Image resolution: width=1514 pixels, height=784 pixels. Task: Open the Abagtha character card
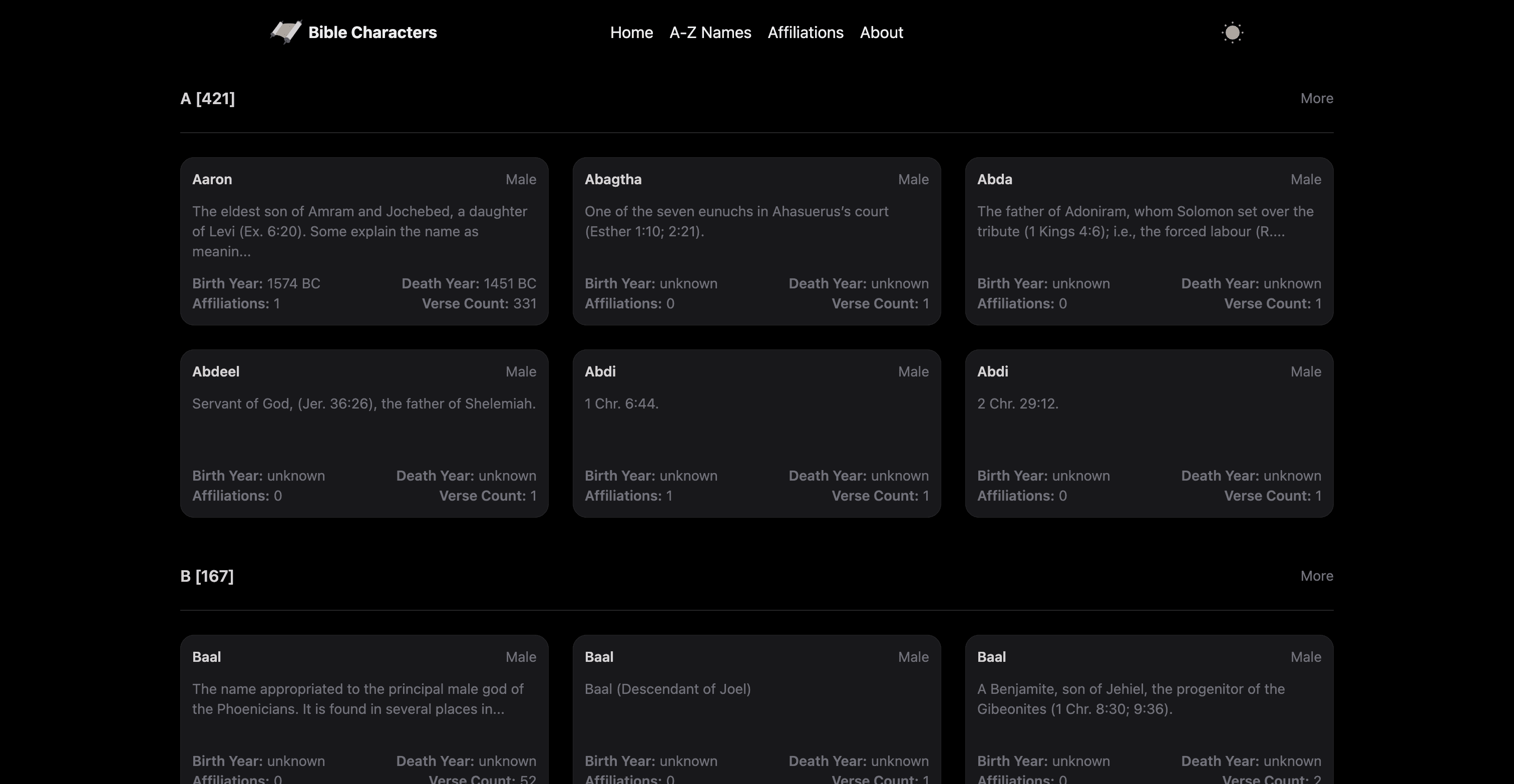(x=756, y=241)
